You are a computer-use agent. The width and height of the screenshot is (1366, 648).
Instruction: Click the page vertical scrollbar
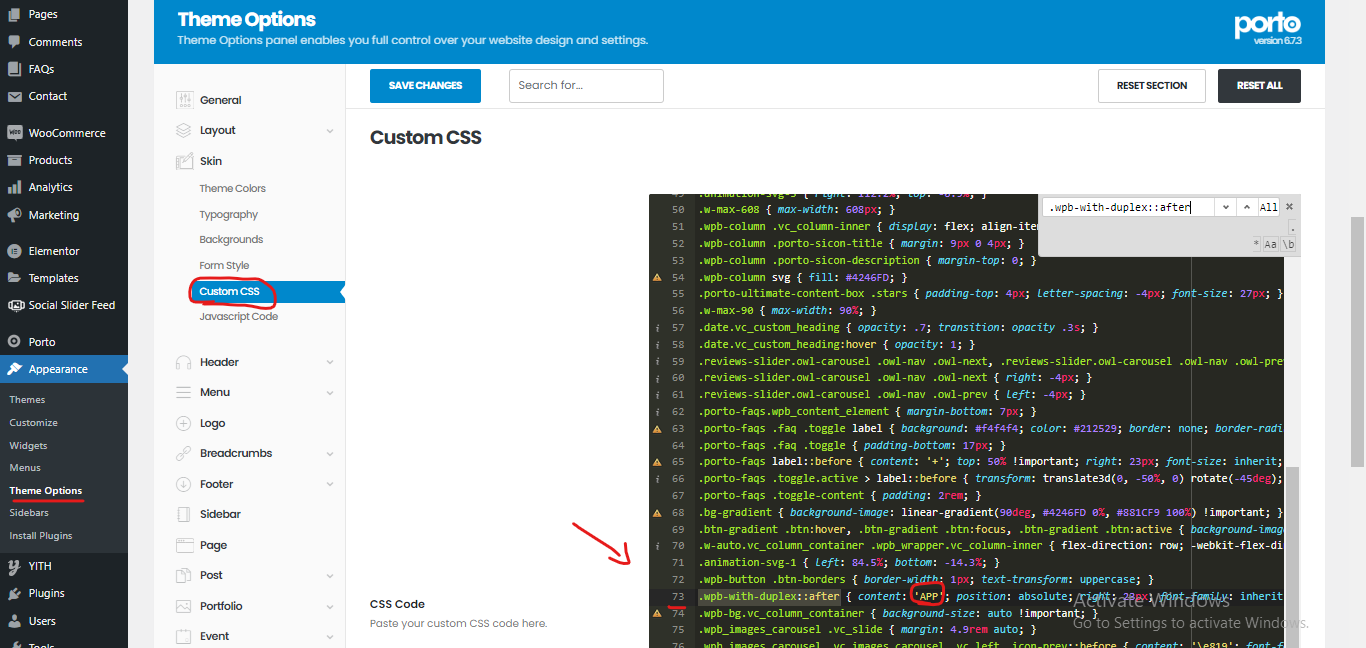pos(1357,342)
